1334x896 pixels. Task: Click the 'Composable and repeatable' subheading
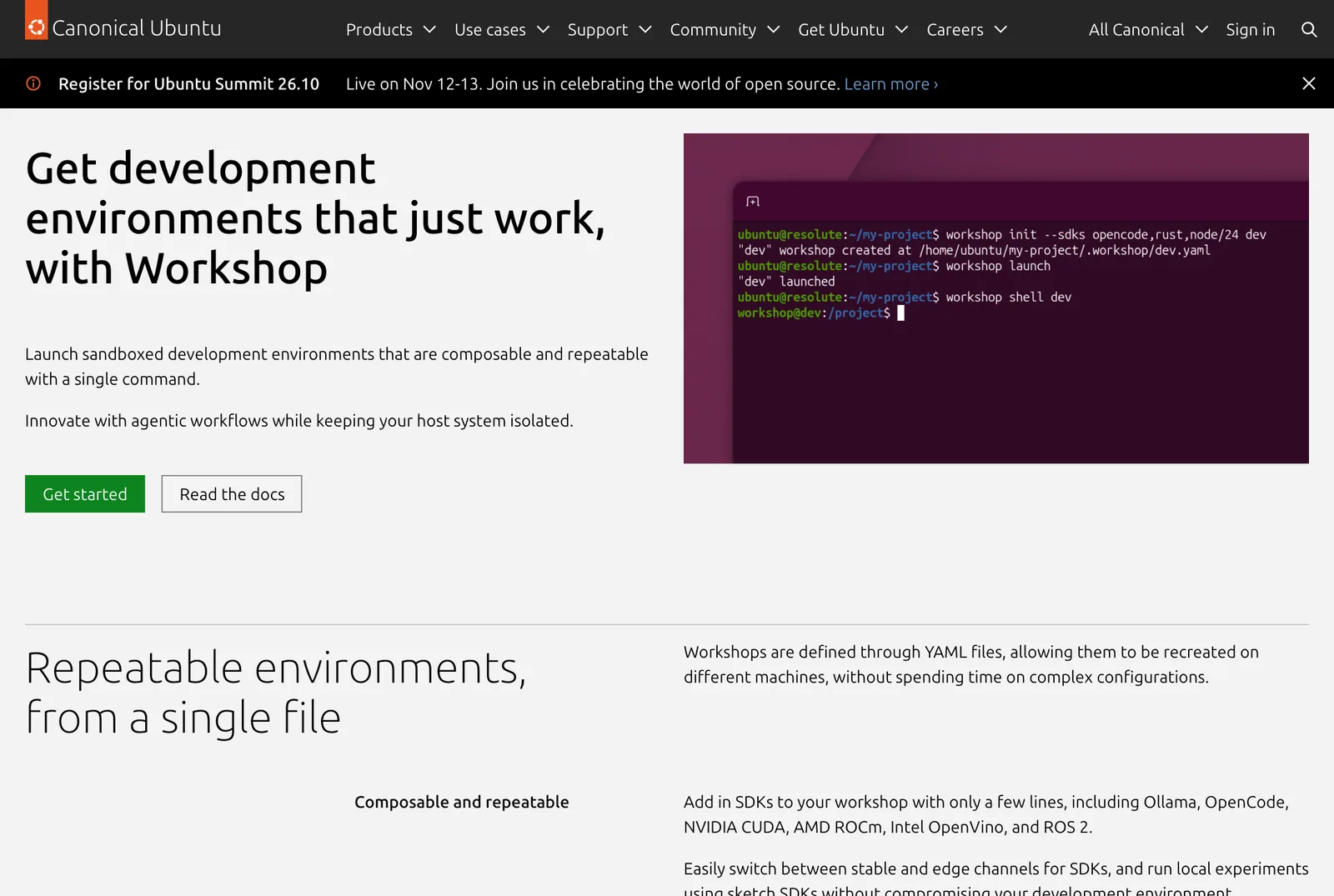(462, 802)
